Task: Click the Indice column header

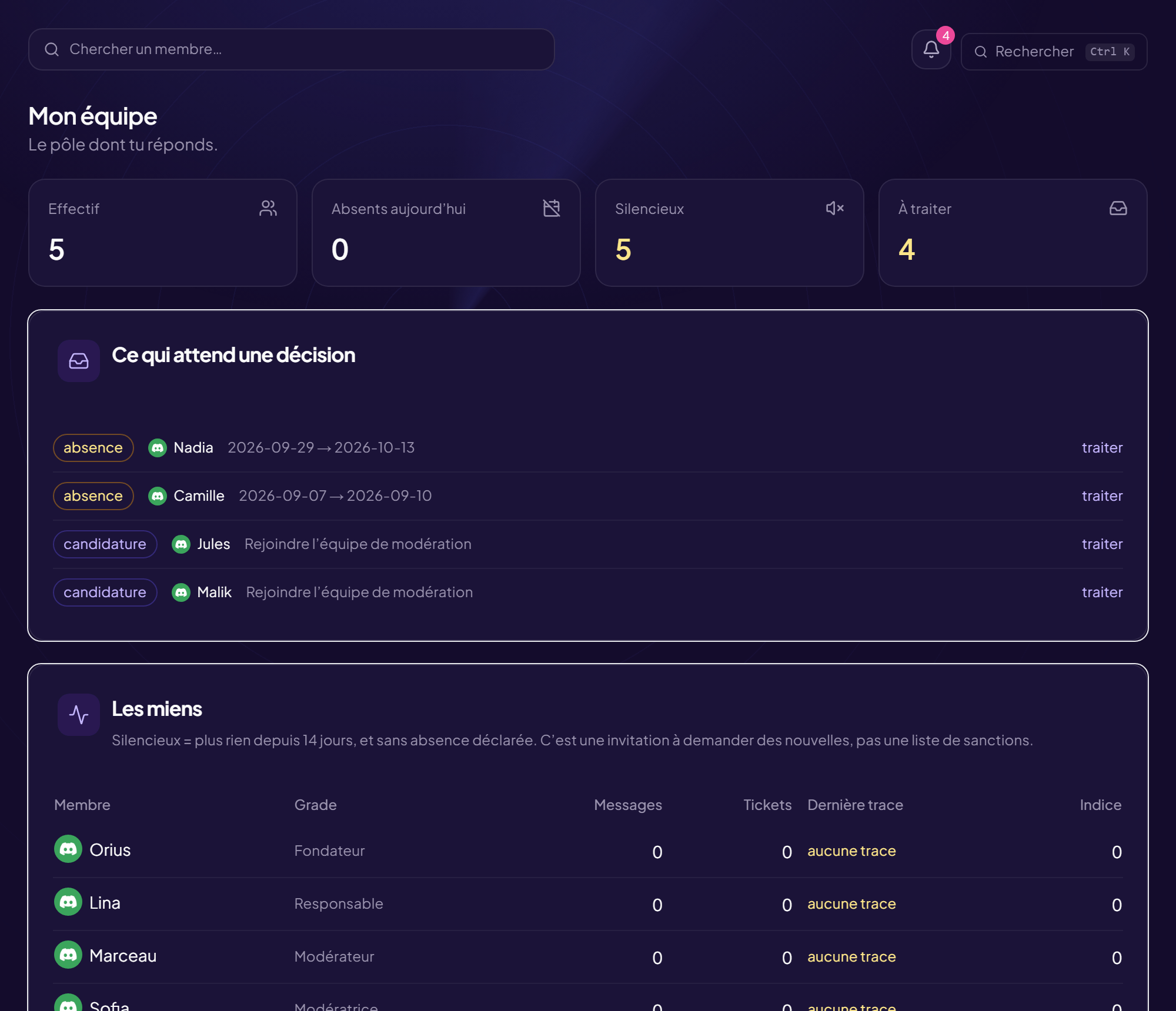Action: tap(1101, 805)
